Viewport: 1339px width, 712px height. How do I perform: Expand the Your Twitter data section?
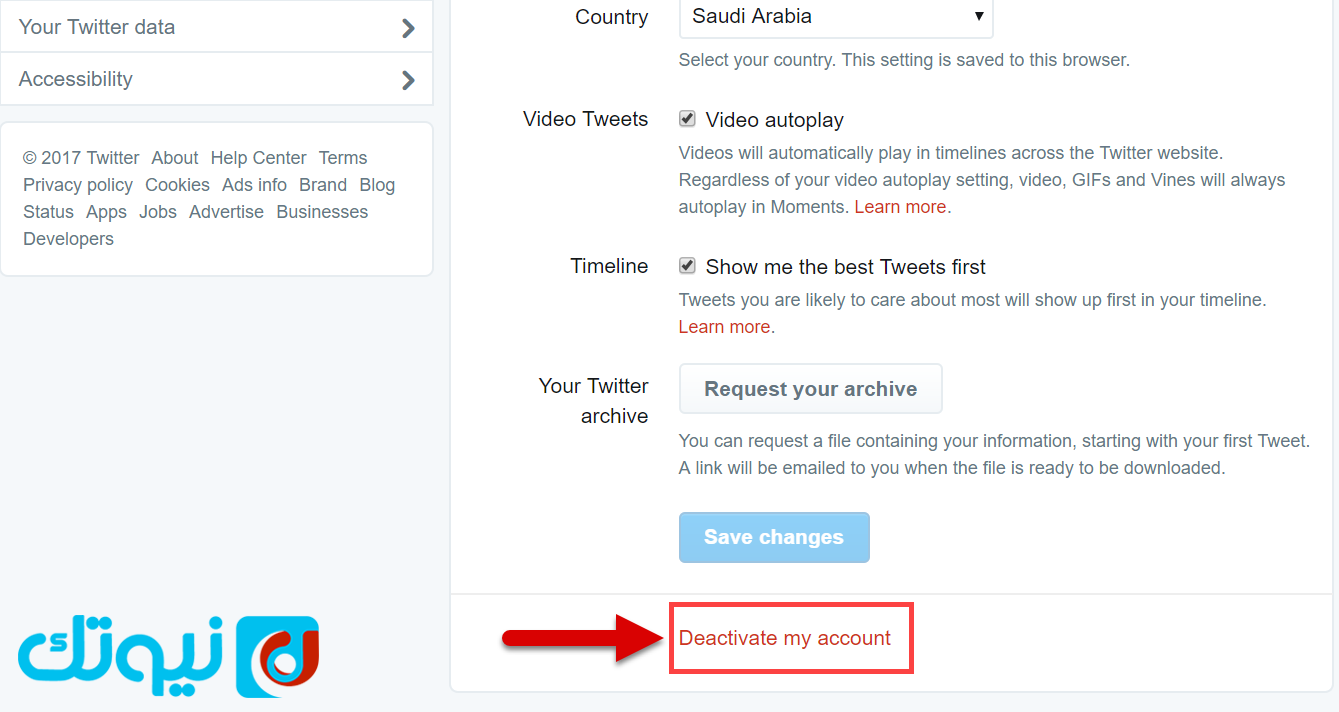coord(216,27)
